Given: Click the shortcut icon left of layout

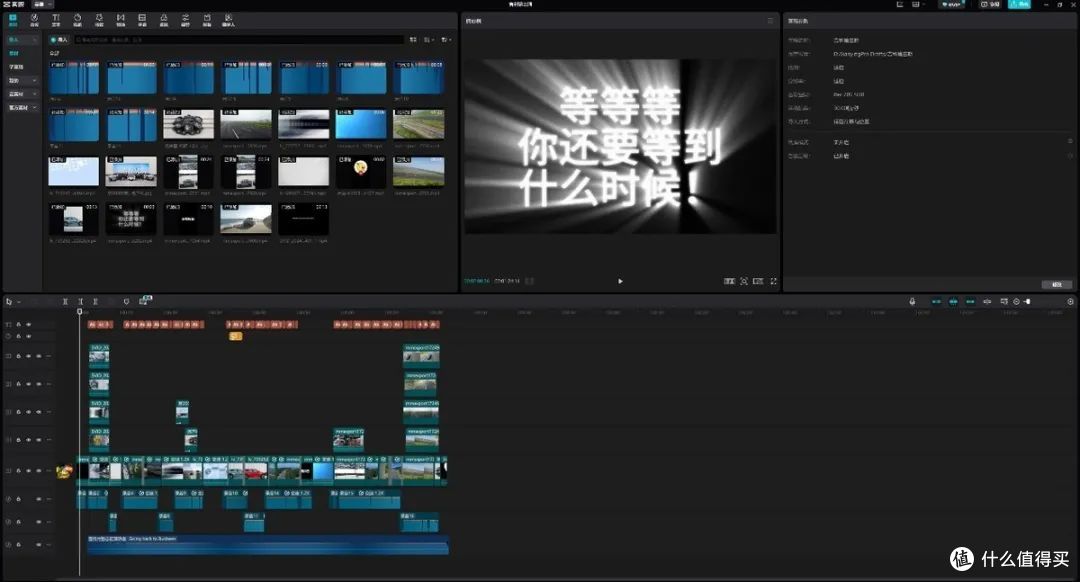Looking at the screenshot, I should coord(900,4).
